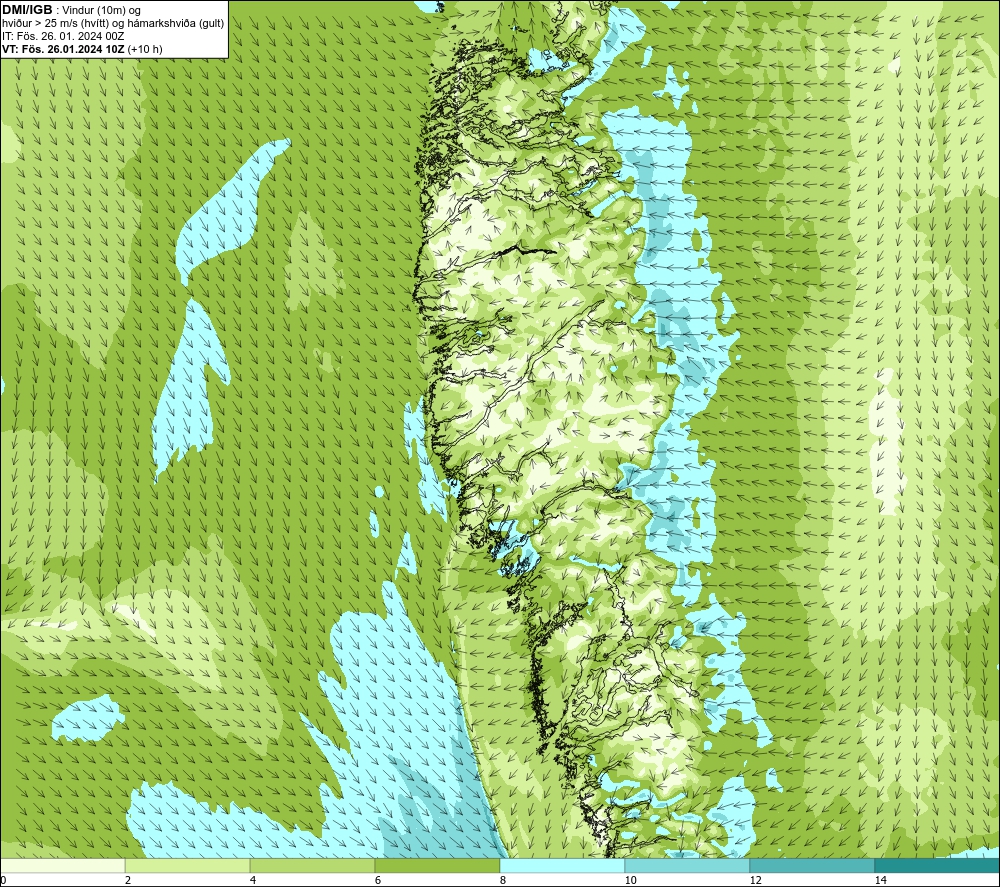Select the 0–2 m/s pale yellow legend swatch
The width and height of the screenshot is (1000, 887).
(x=62, y=866)
